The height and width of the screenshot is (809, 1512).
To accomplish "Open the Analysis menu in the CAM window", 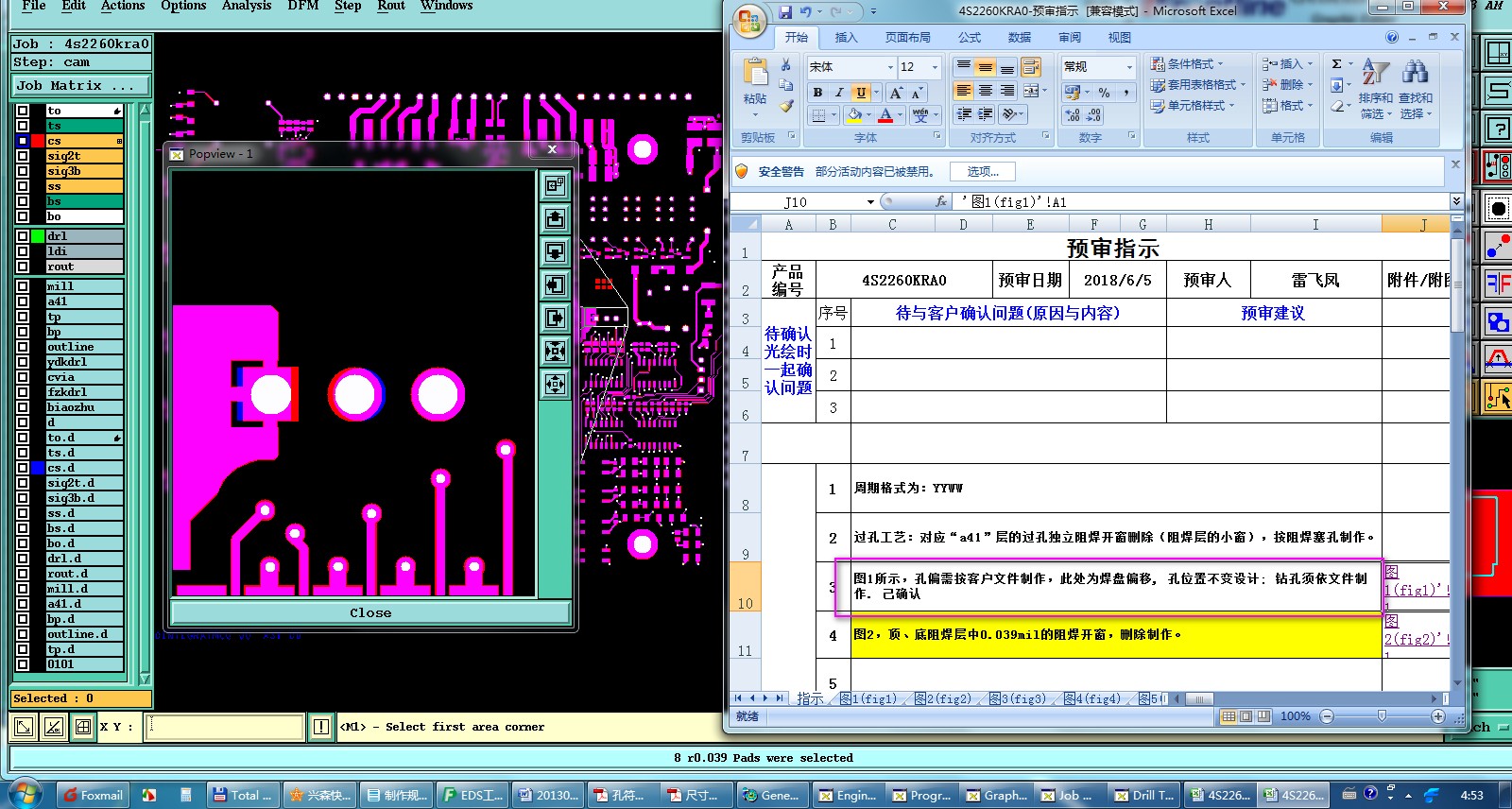I will coord(247,6).
